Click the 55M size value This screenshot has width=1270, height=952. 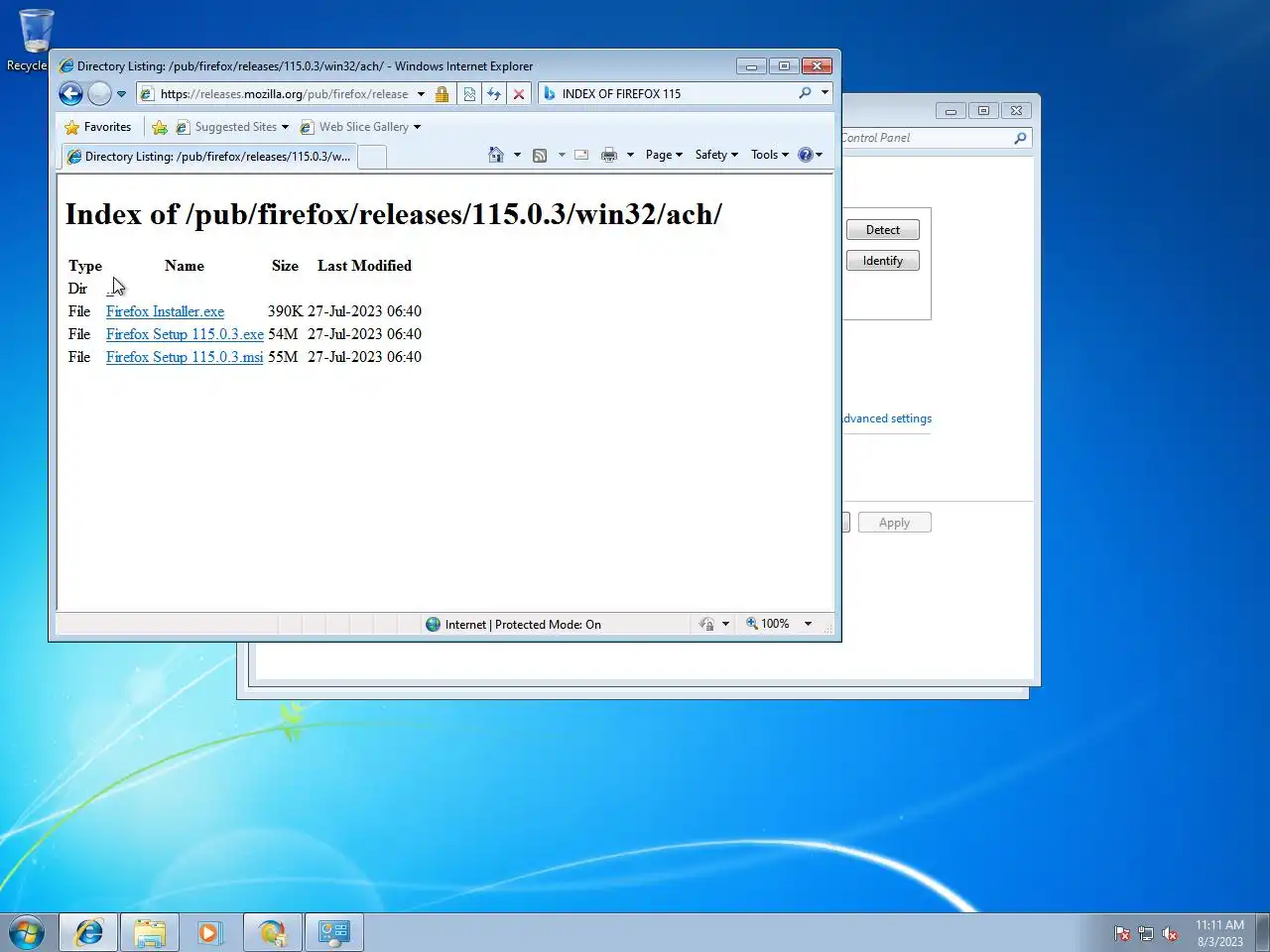pyautogui.click(x=283, y=357)
